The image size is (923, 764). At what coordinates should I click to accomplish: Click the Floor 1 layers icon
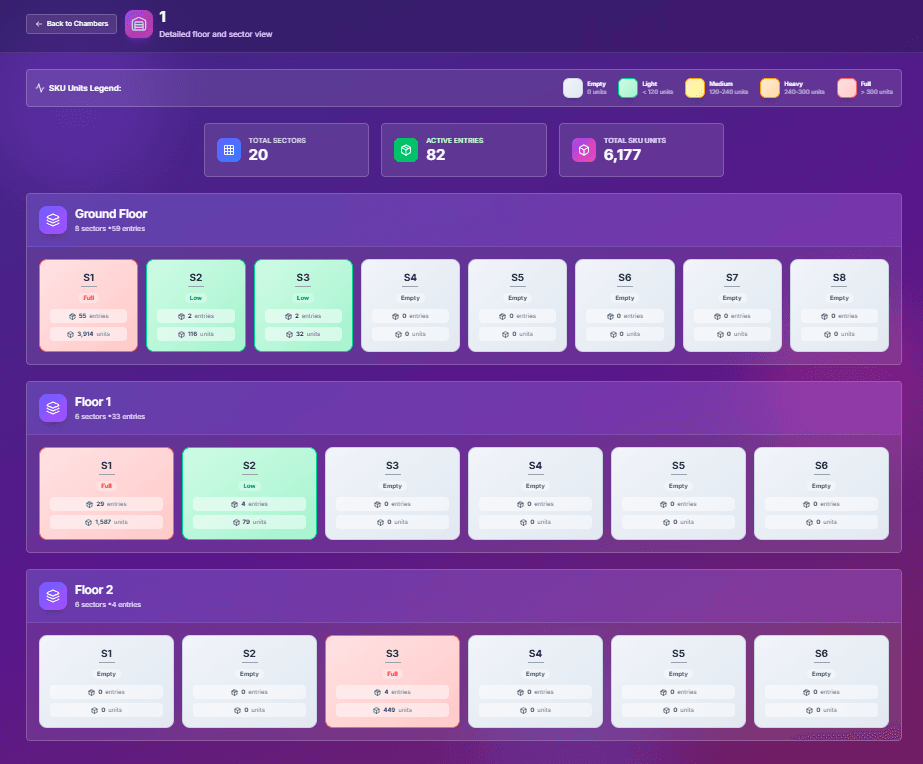click(53, 408)
